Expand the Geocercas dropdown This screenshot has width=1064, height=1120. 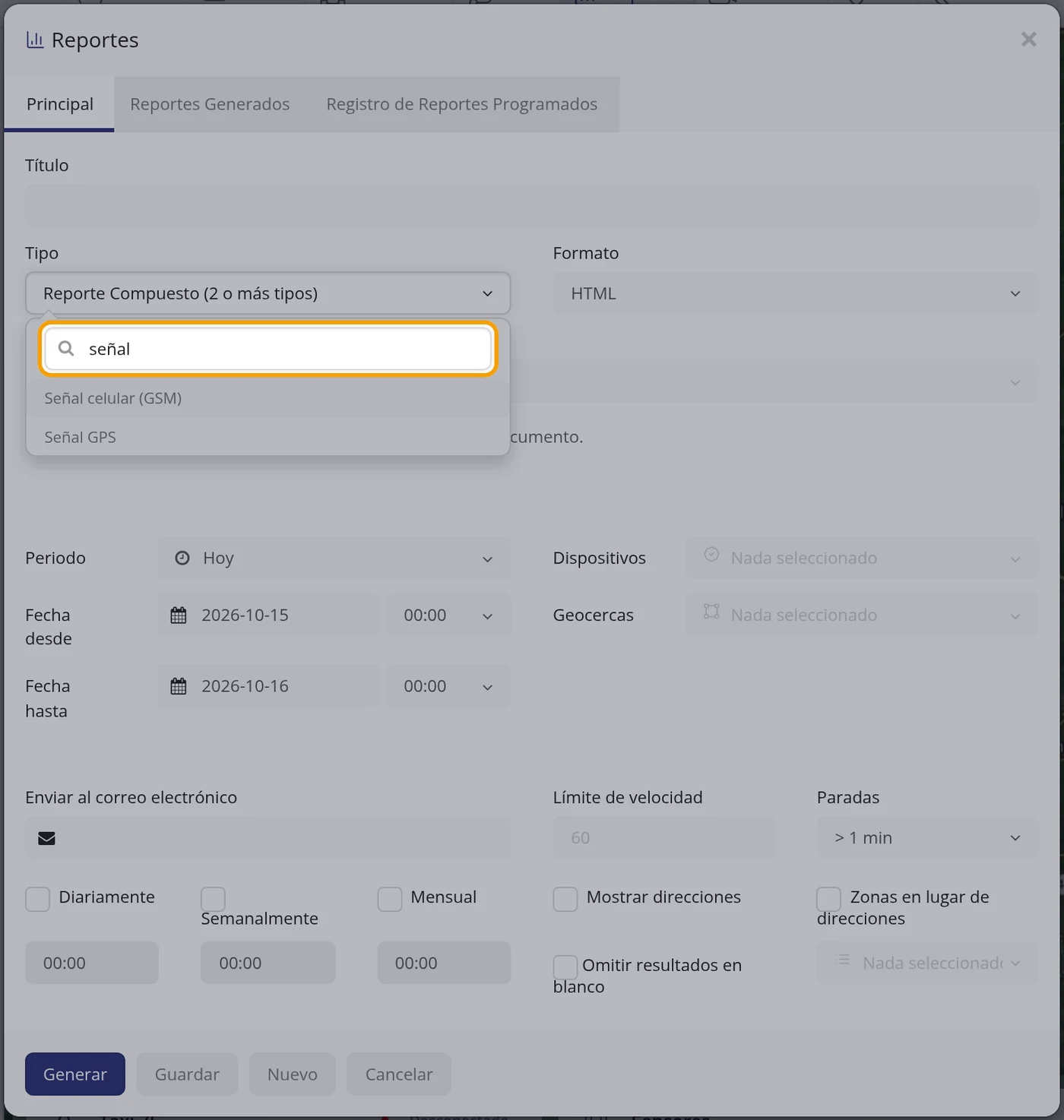(862, 615)
